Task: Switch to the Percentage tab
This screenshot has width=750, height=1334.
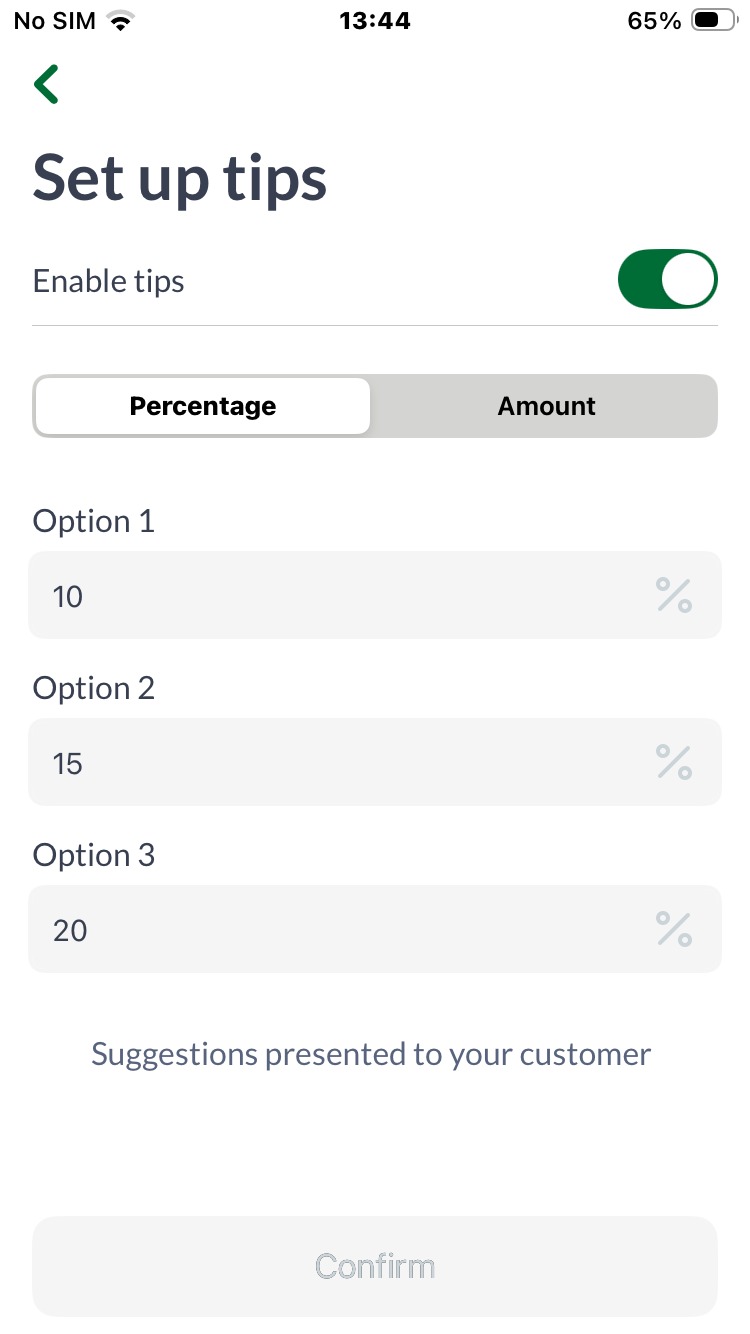Action: (x=203, y=406)
